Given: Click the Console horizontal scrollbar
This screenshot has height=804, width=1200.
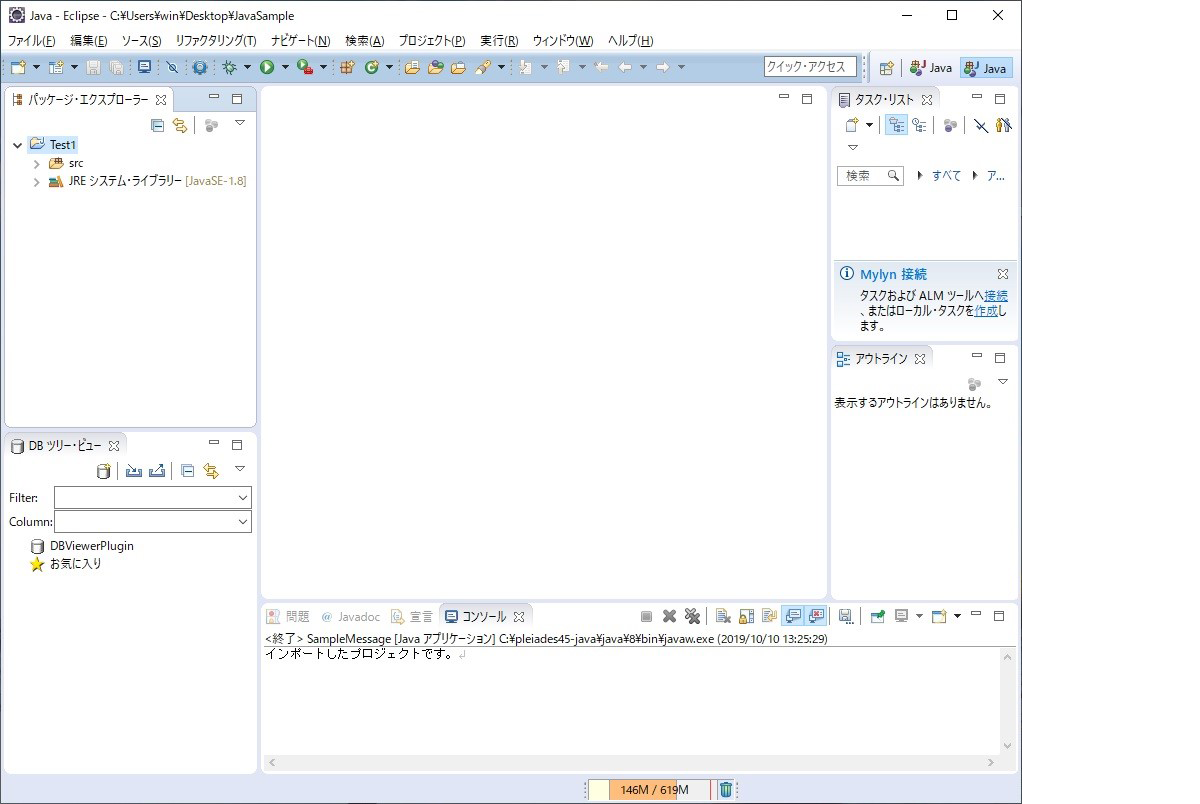Looking at the screenshot, I should coord(632,763).
